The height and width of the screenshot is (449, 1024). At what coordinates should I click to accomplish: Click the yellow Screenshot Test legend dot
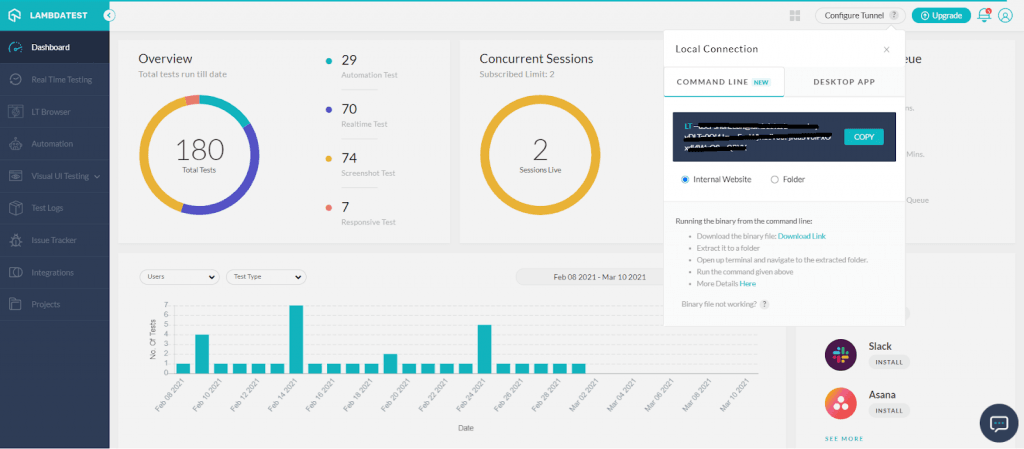tap(328, 159)
